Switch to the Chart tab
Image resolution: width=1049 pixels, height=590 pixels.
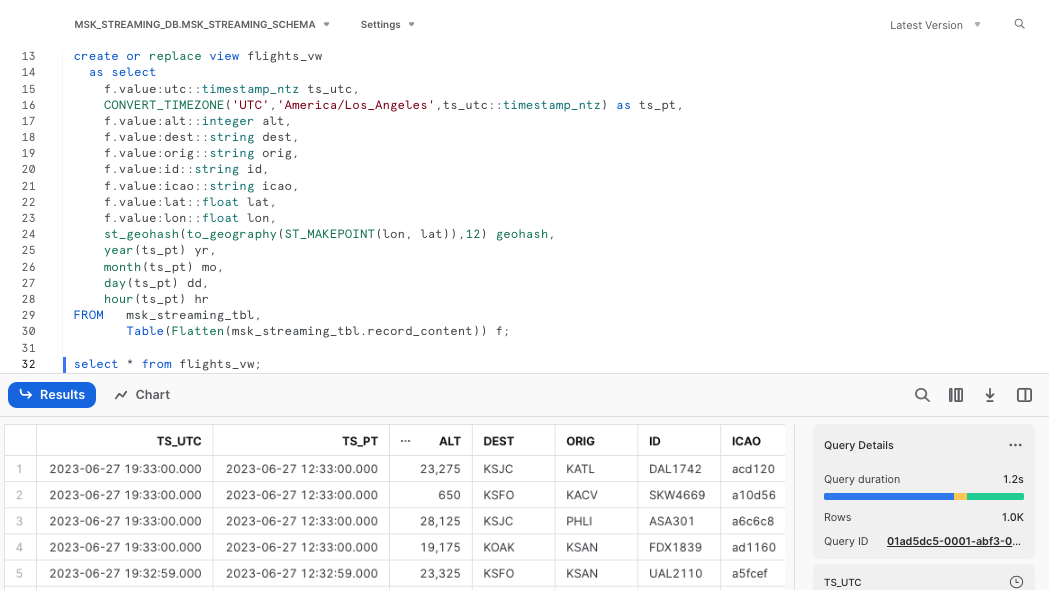(x=142, y=395)
